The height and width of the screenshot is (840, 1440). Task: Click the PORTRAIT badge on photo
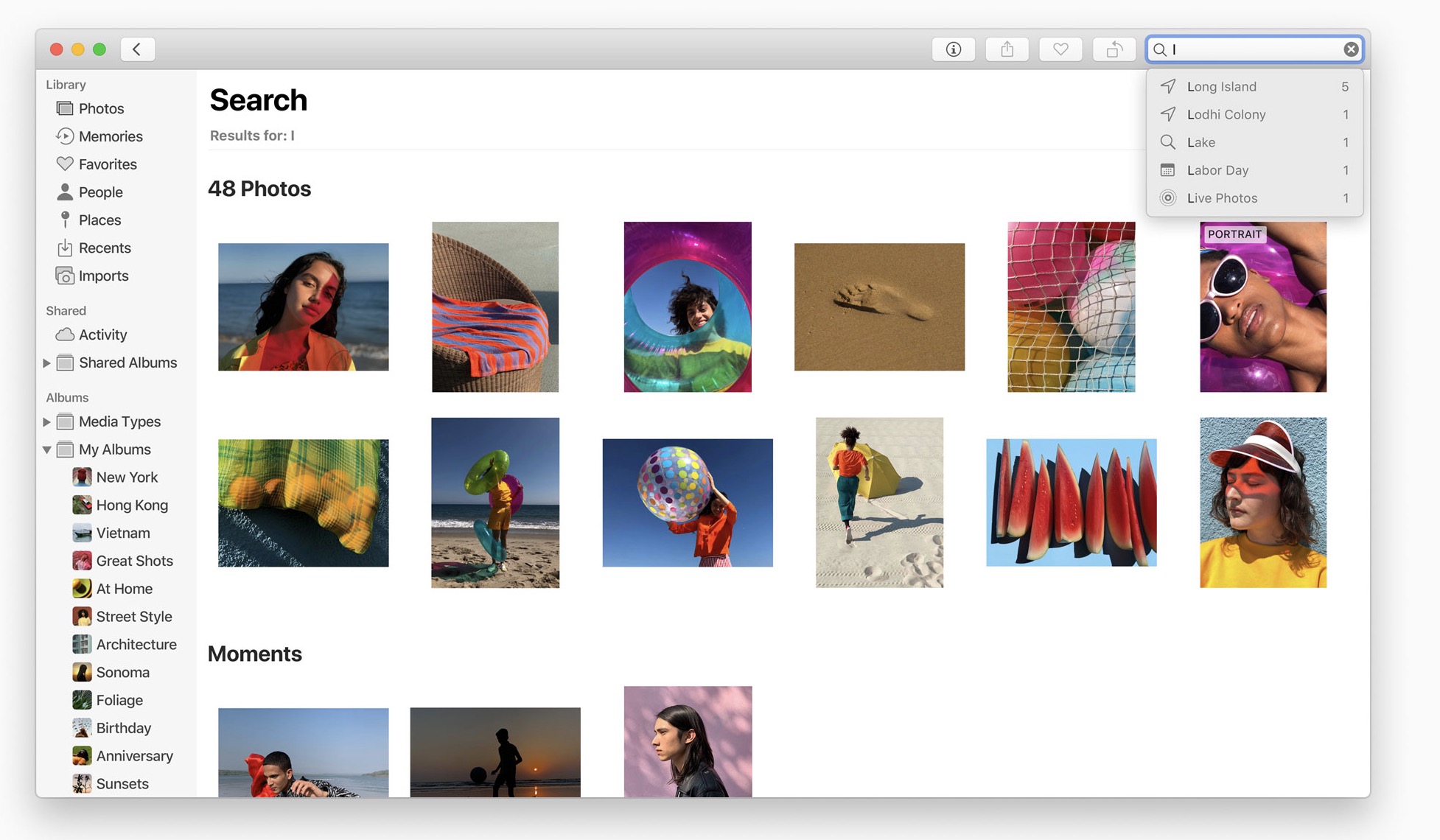(x=1234, y=234)
